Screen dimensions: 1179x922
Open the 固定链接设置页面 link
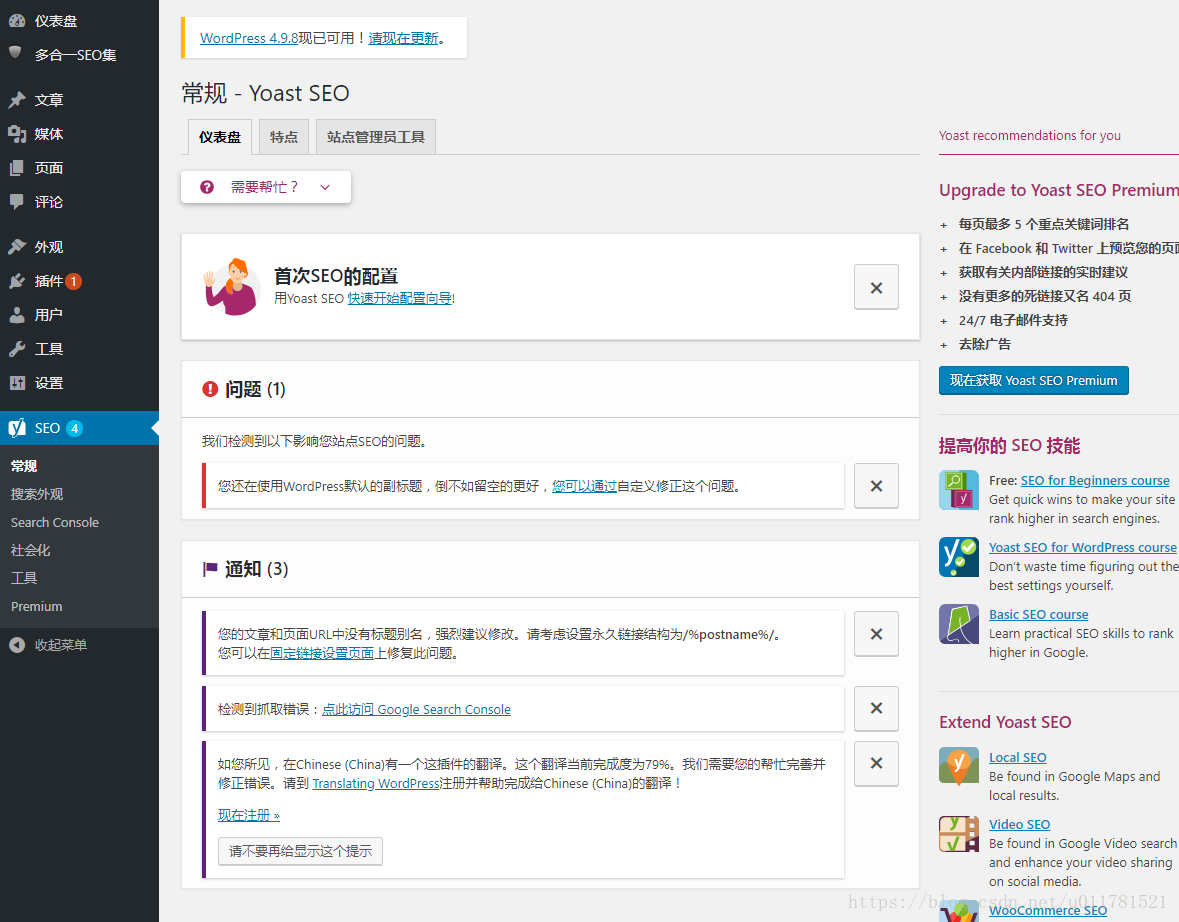[x=322, y=654]
